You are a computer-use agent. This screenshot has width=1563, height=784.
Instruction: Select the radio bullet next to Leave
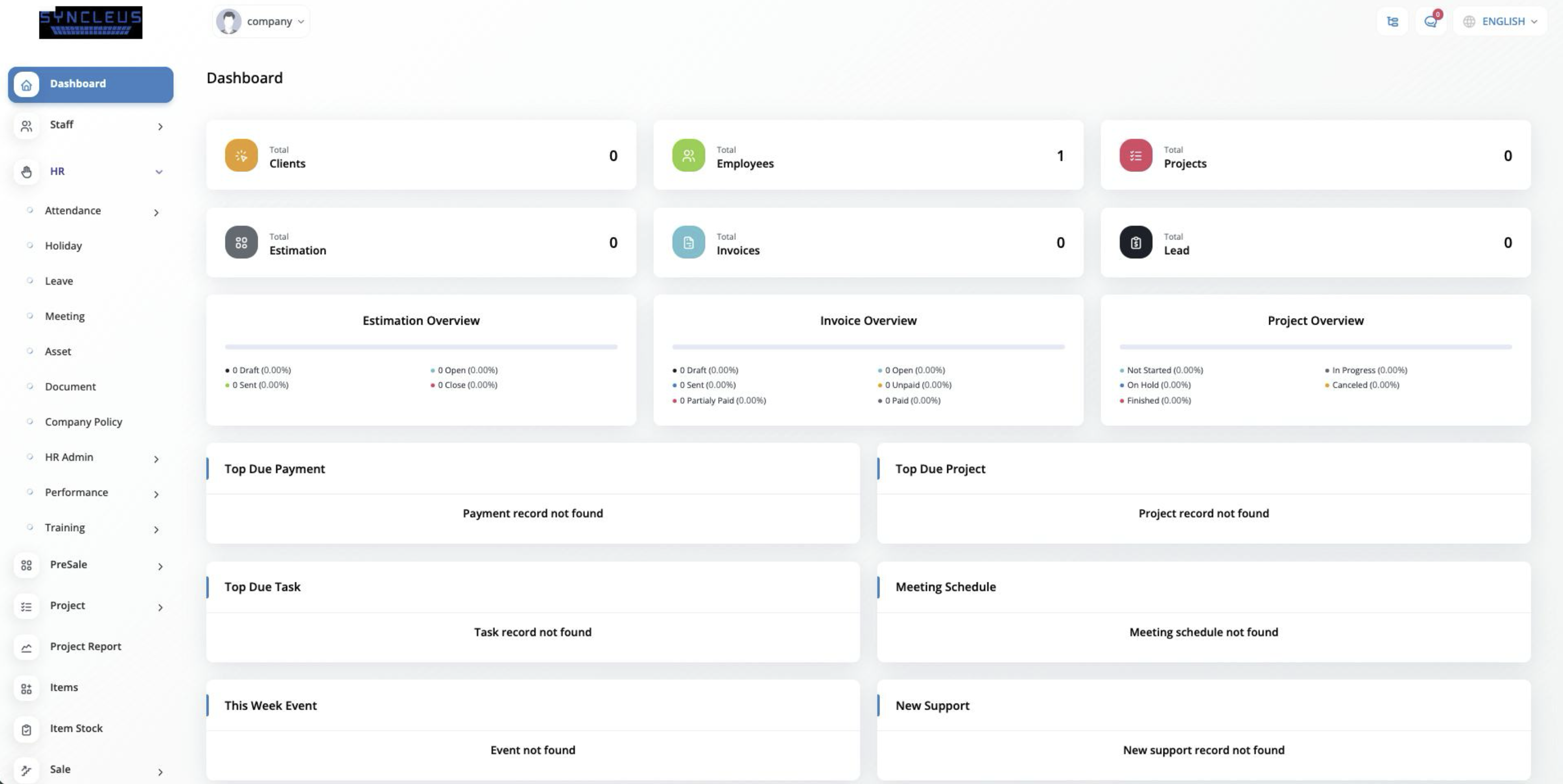click(30, 281)
